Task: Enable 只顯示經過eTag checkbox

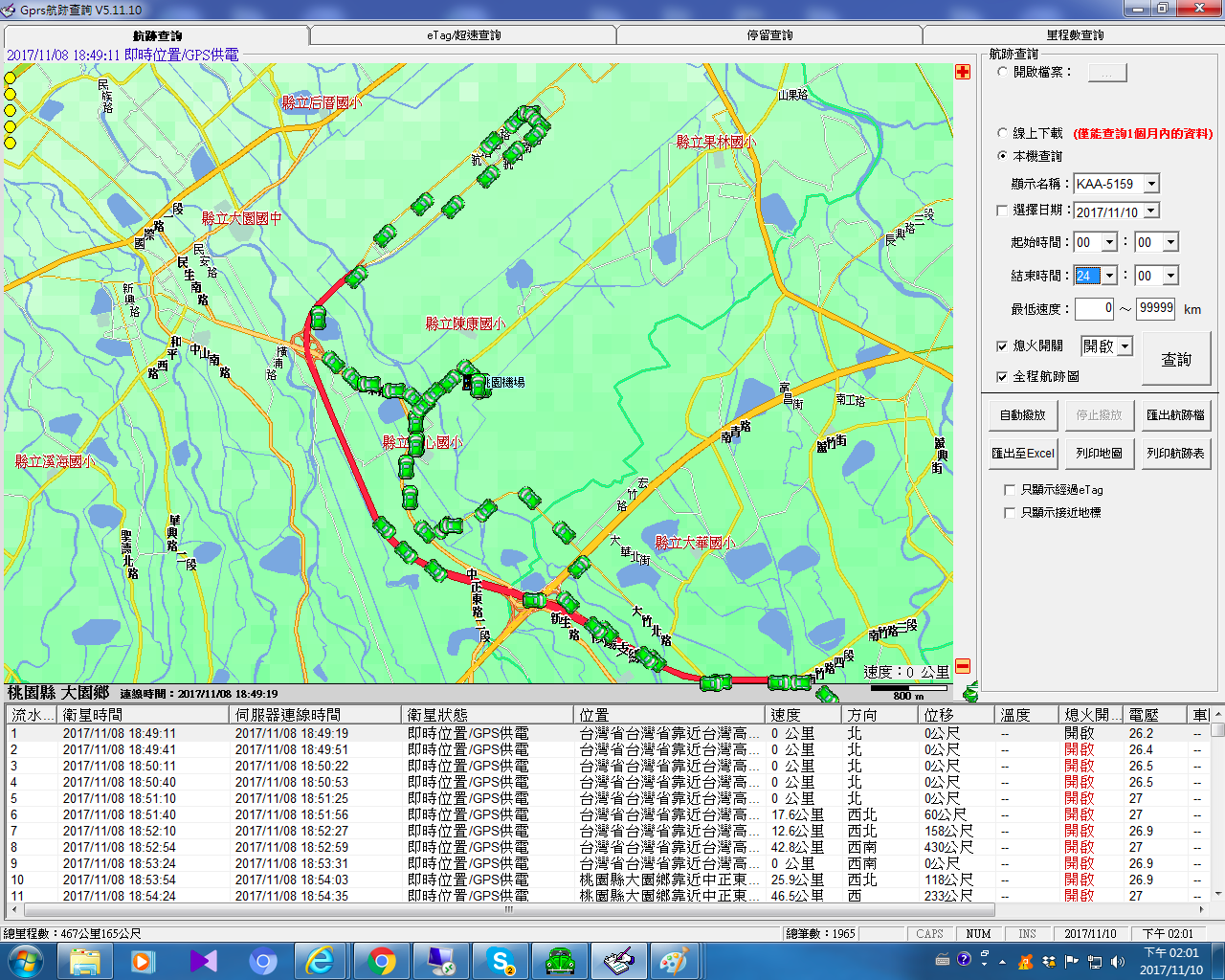Action: pyautogui.click(x=1010, y=489)
